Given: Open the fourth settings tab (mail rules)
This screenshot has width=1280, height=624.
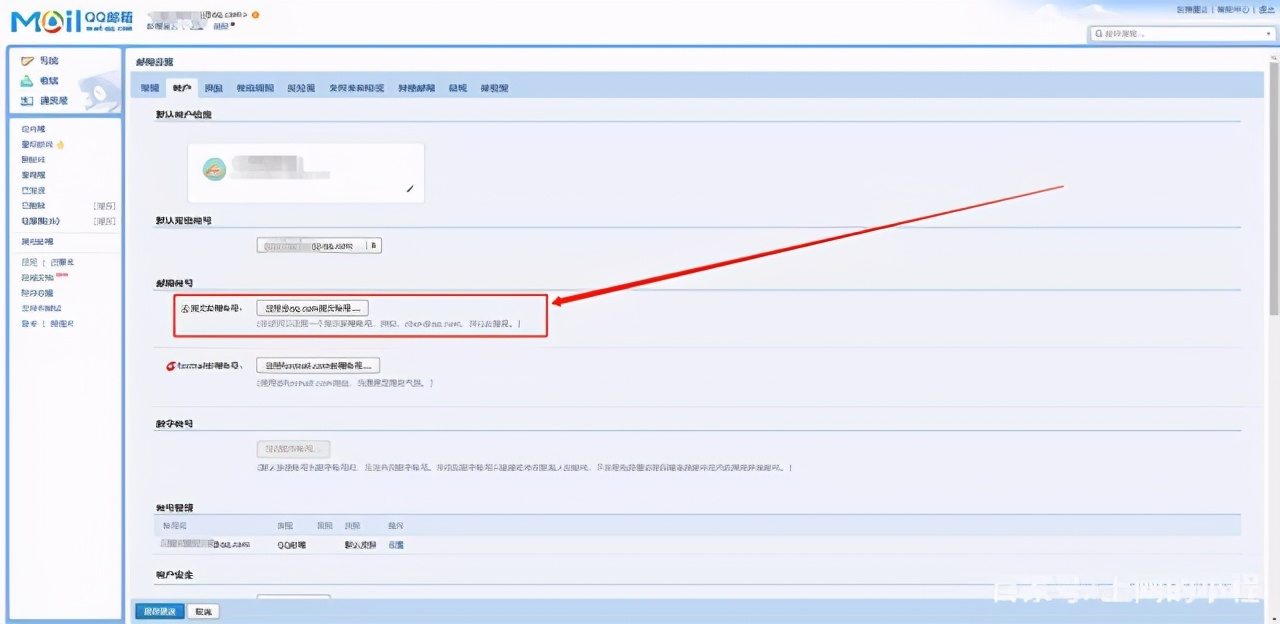Looking at the screenshot, I should [255, 88].
